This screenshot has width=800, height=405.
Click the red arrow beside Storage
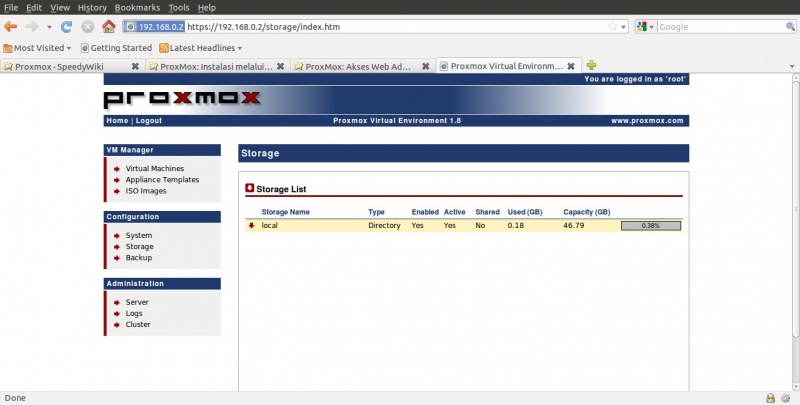117,247
